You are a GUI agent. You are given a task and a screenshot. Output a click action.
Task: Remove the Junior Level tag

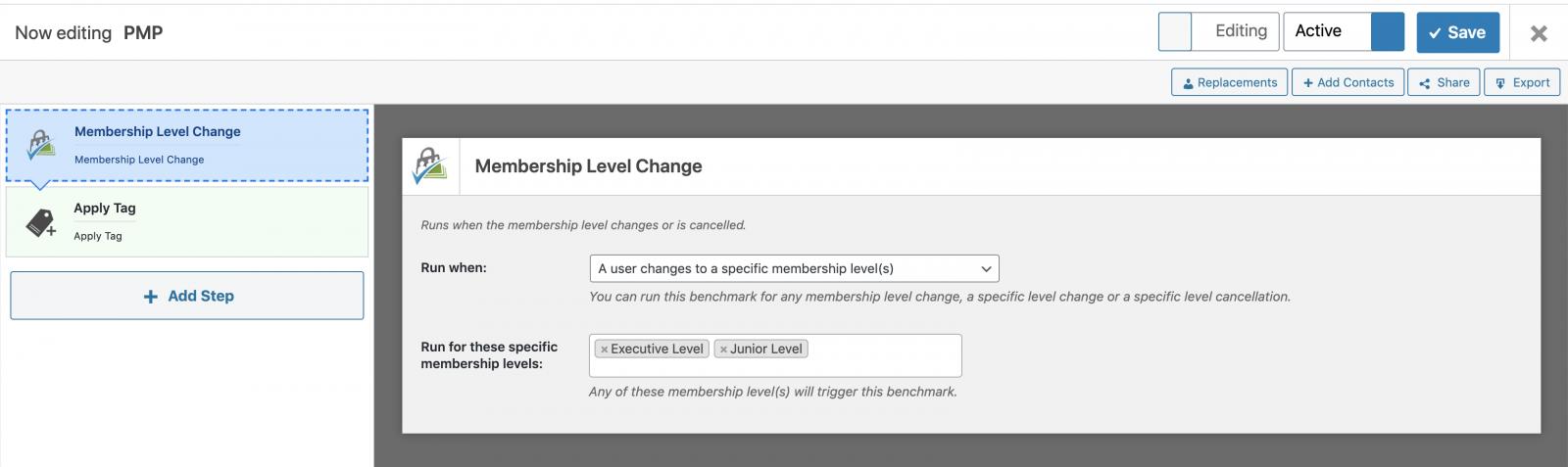click(x=723, y=350)
